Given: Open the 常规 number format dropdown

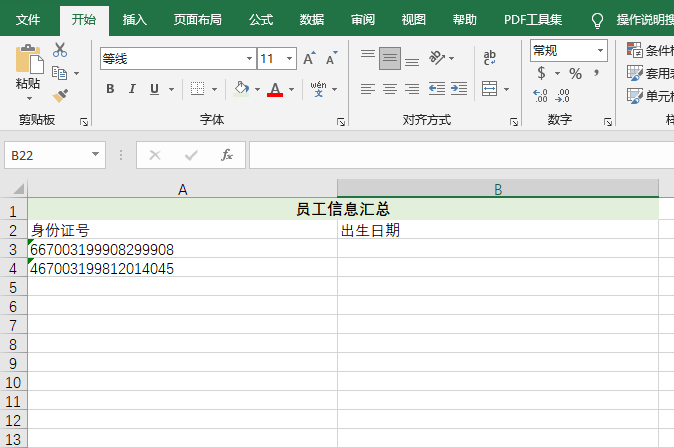Looking at the screenshot, I should [600, 51].
